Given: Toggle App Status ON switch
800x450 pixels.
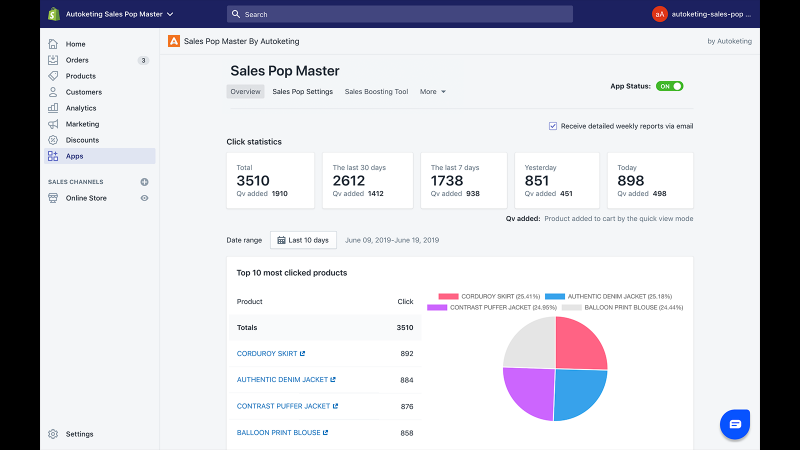Looking at the screenshot, I should 669,86.
